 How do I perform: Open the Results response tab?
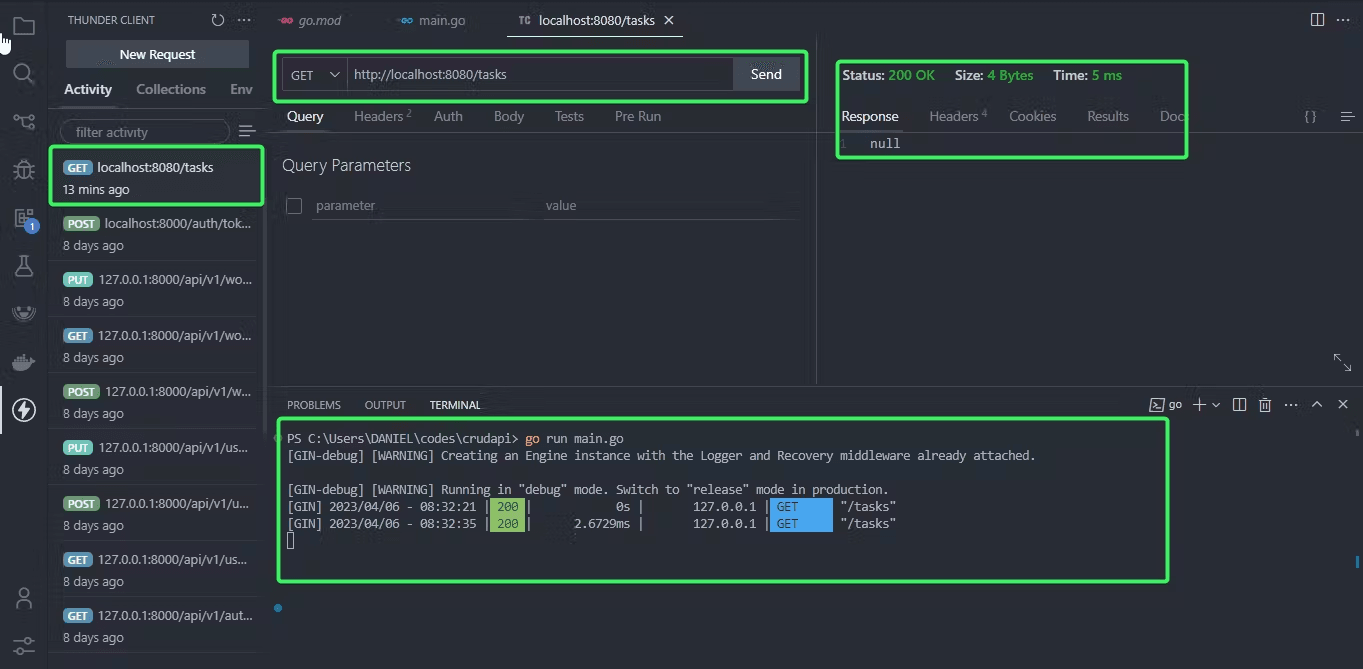point(1108,116)
